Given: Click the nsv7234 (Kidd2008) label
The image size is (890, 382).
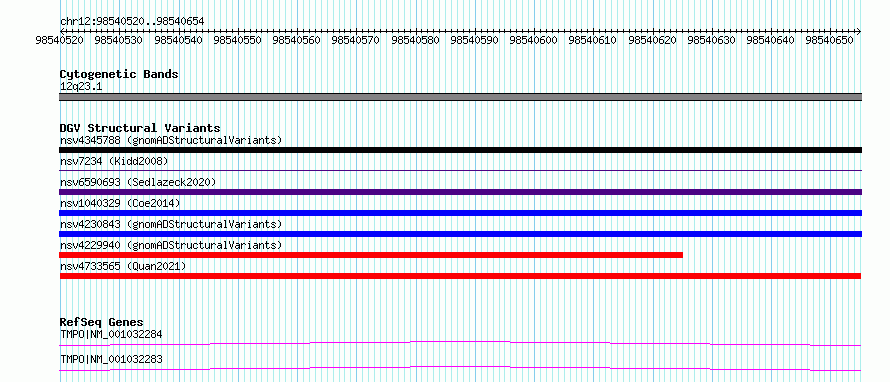Looking at the screenshot, I should tap(114, 161).
